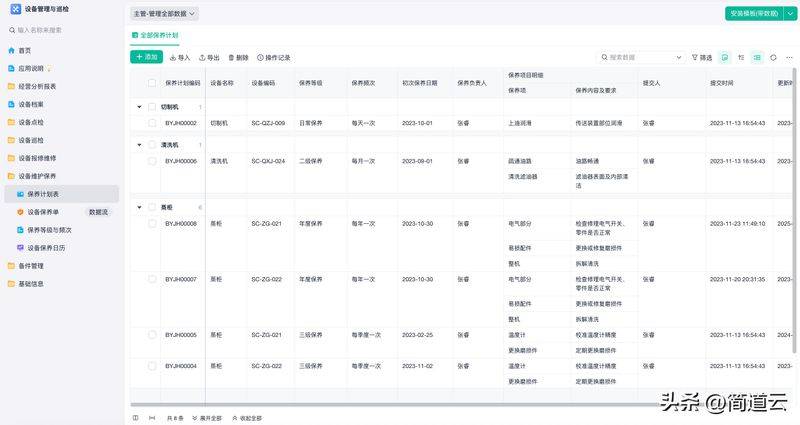Open 操作记录 operation history
The height and width of the screenshot is (425, 800).
(273, 58)
